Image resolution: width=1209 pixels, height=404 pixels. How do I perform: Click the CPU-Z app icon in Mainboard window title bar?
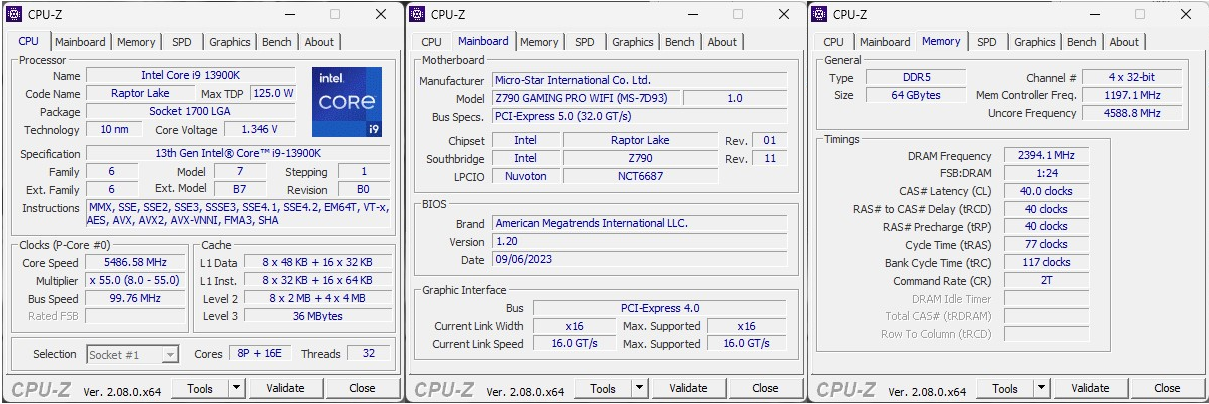point(417,14)
